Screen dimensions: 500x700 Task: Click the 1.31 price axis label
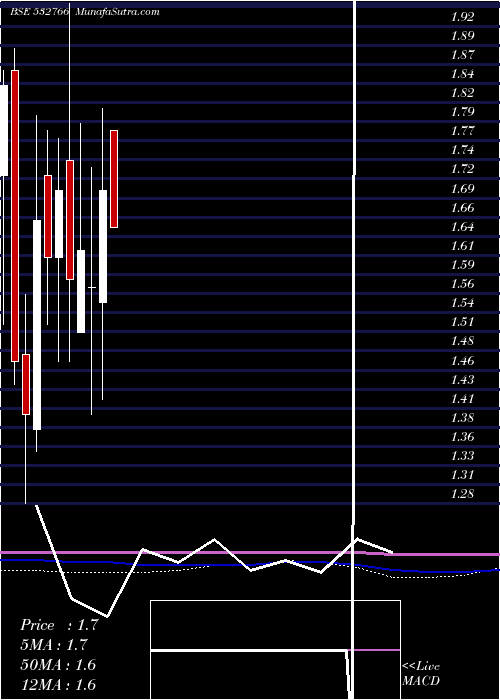[462, 475]
